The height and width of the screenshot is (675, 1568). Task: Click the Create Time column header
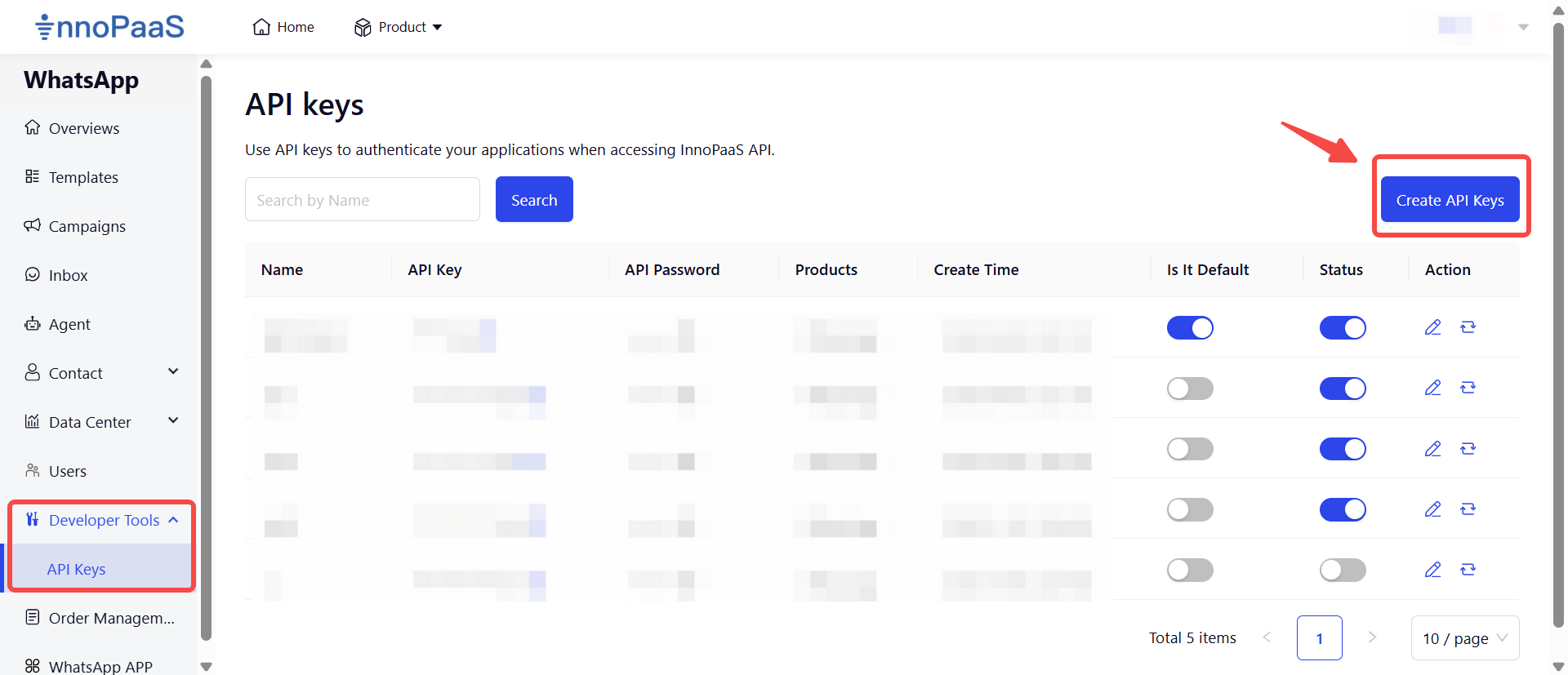click(976, 270)
